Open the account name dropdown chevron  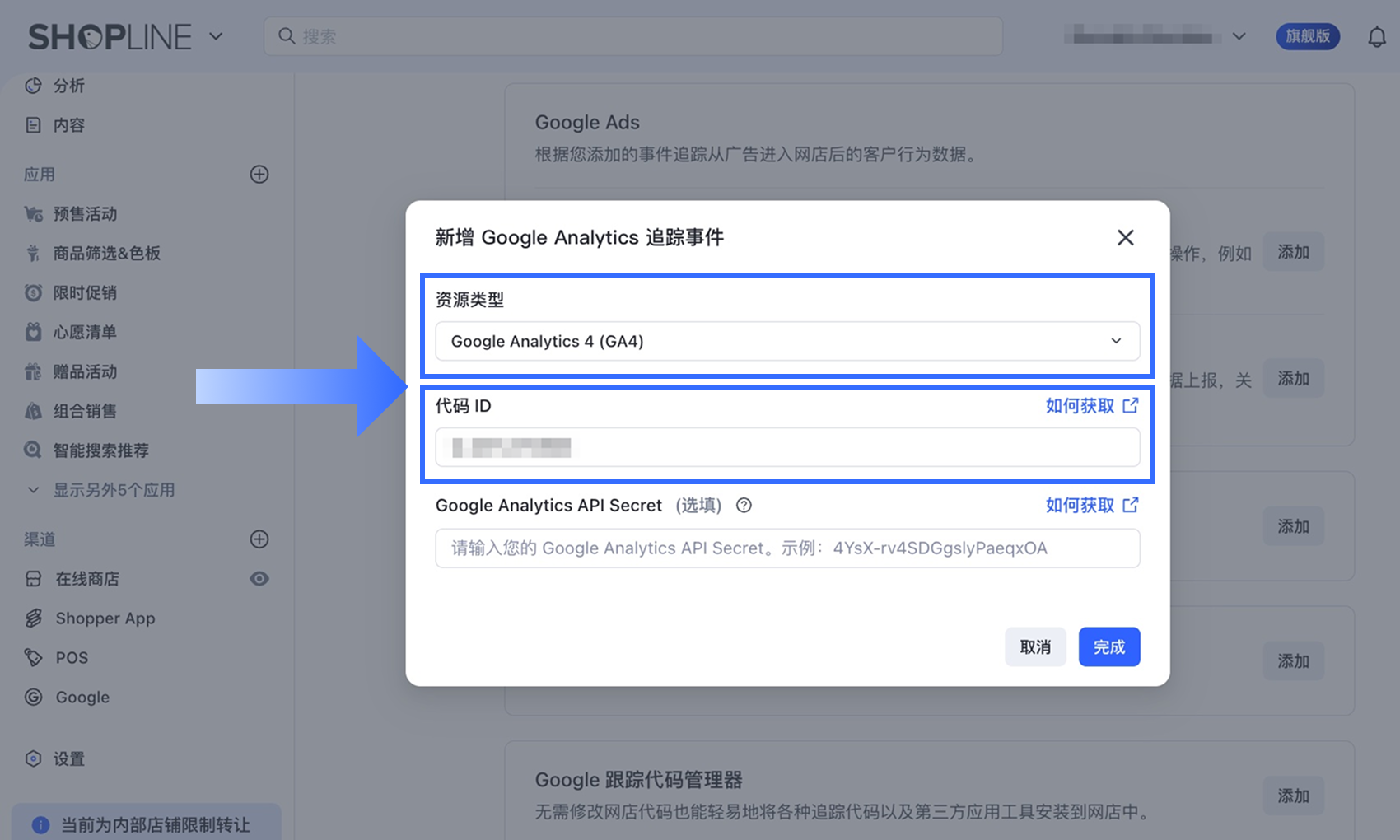coord(1239,36)
